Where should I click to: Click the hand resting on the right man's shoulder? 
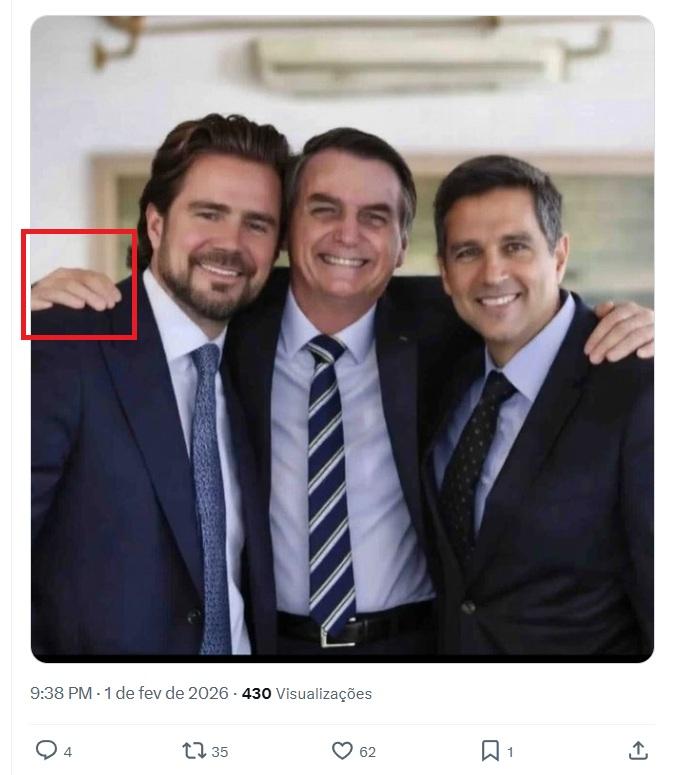(620, 330)
